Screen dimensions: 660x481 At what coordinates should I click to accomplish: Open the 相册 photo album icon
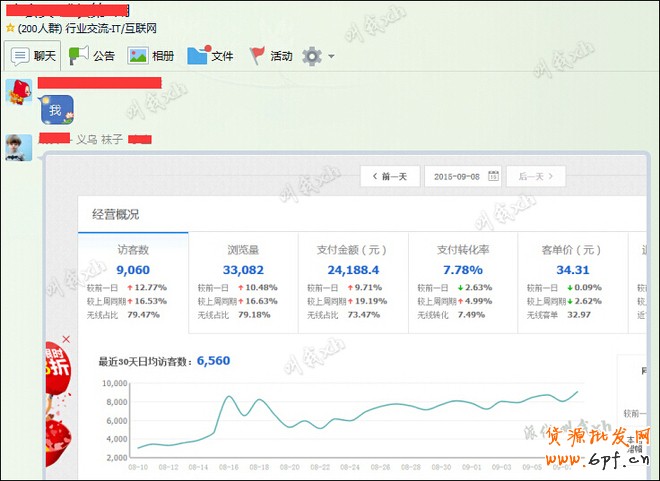pos(138,56)
